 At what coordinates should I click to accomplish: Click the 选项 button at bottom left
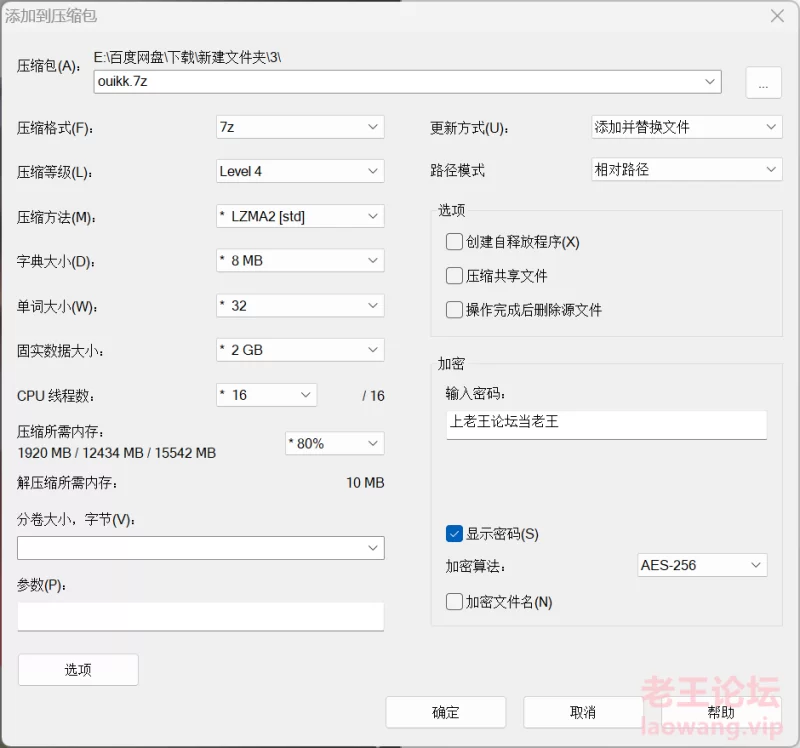pos(78,670)
